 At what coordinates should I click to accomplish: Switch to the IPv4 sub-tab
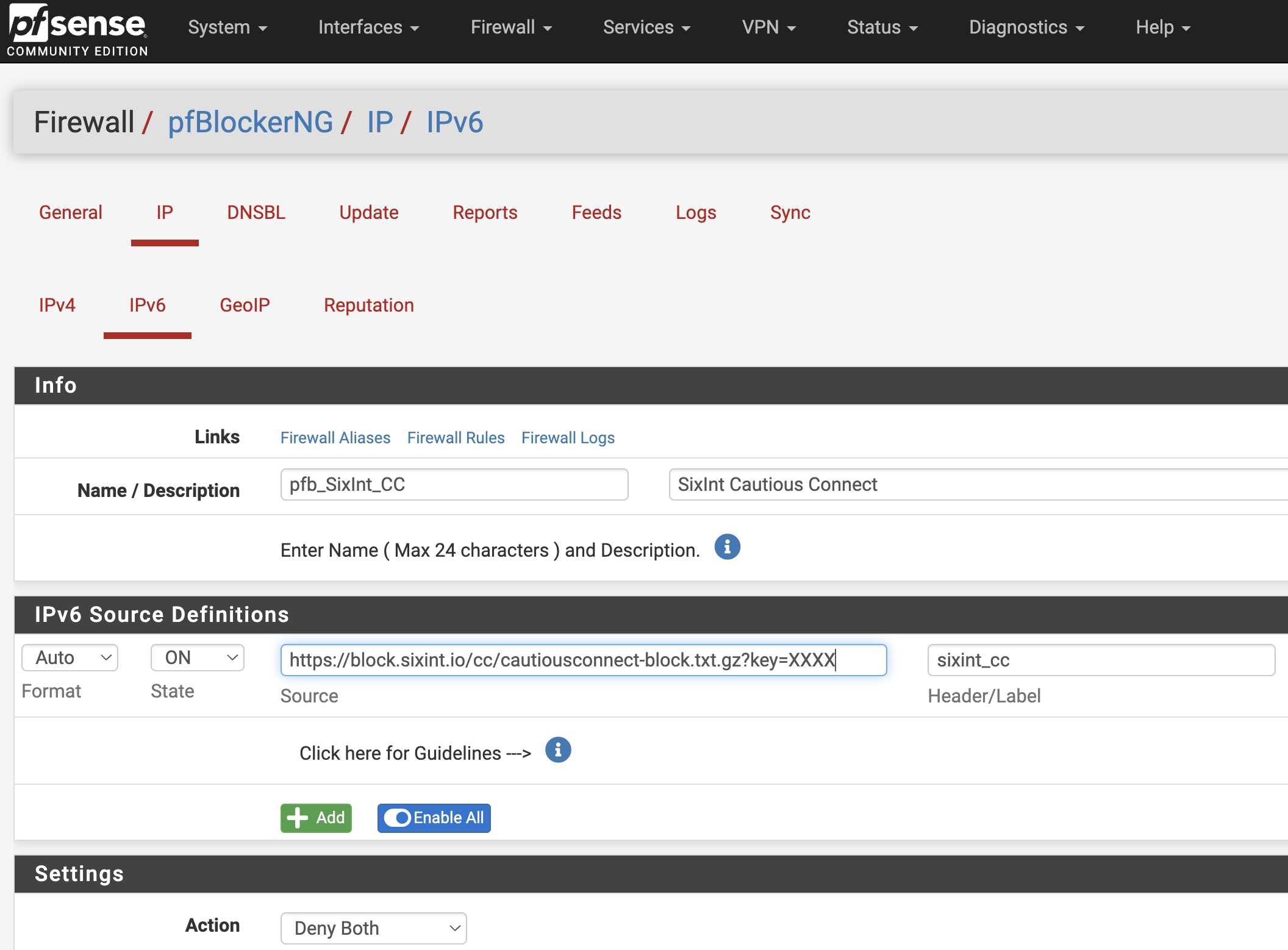pyautogui.click(x=57, y=305)
